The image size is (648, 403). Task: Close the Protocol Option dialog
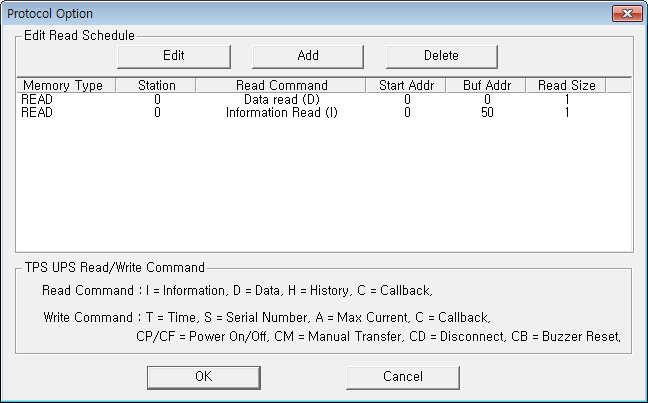point(627,14)
